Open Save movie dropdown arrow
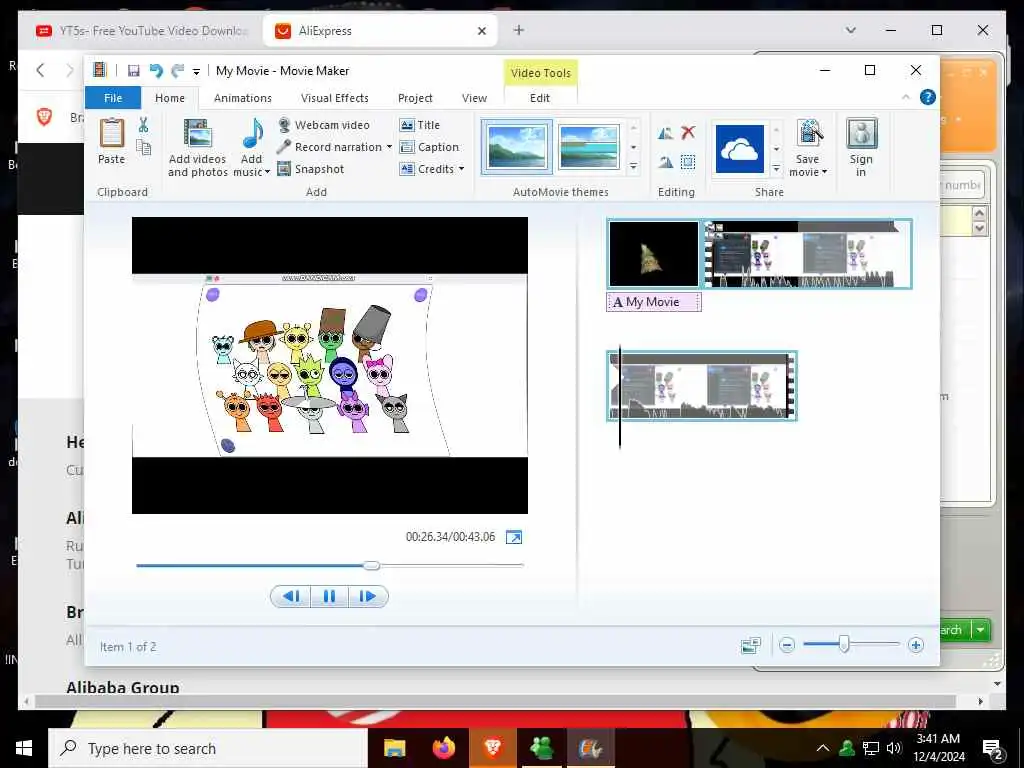This screenshot has height=768, width=1024. point(824,172)
